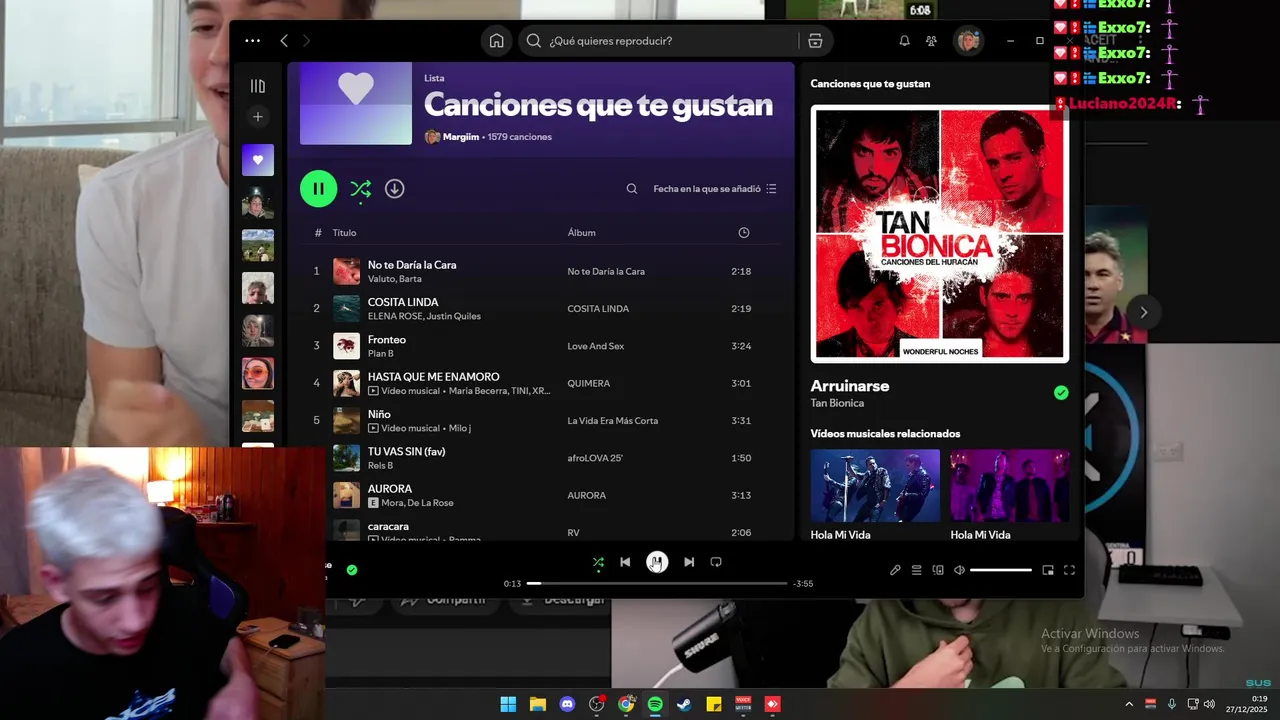Open the first 'Hola Mi Vida' video thumbnail
The image size is (1280, 720).
(875, 485)
